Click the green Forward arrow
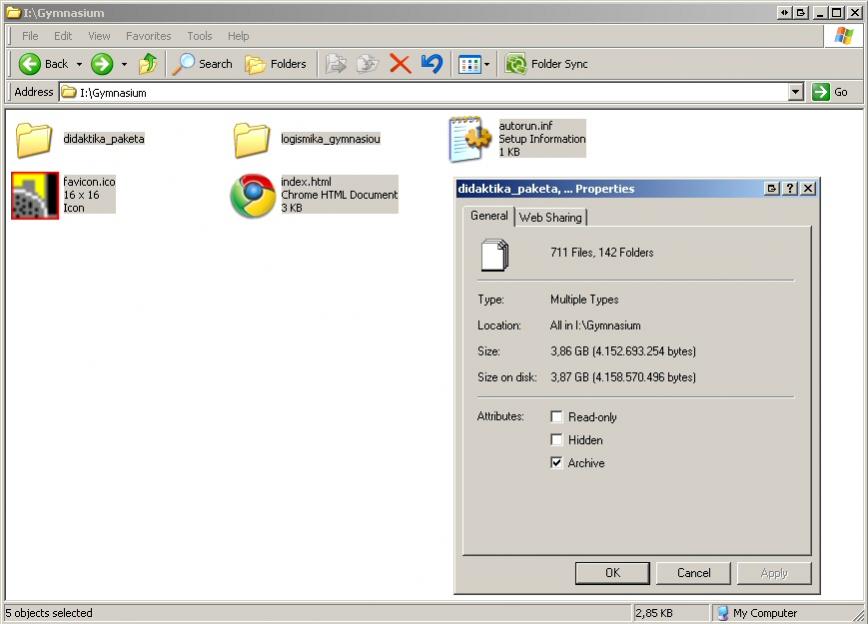The image size is (868, 624). click(x=102, y=64)
